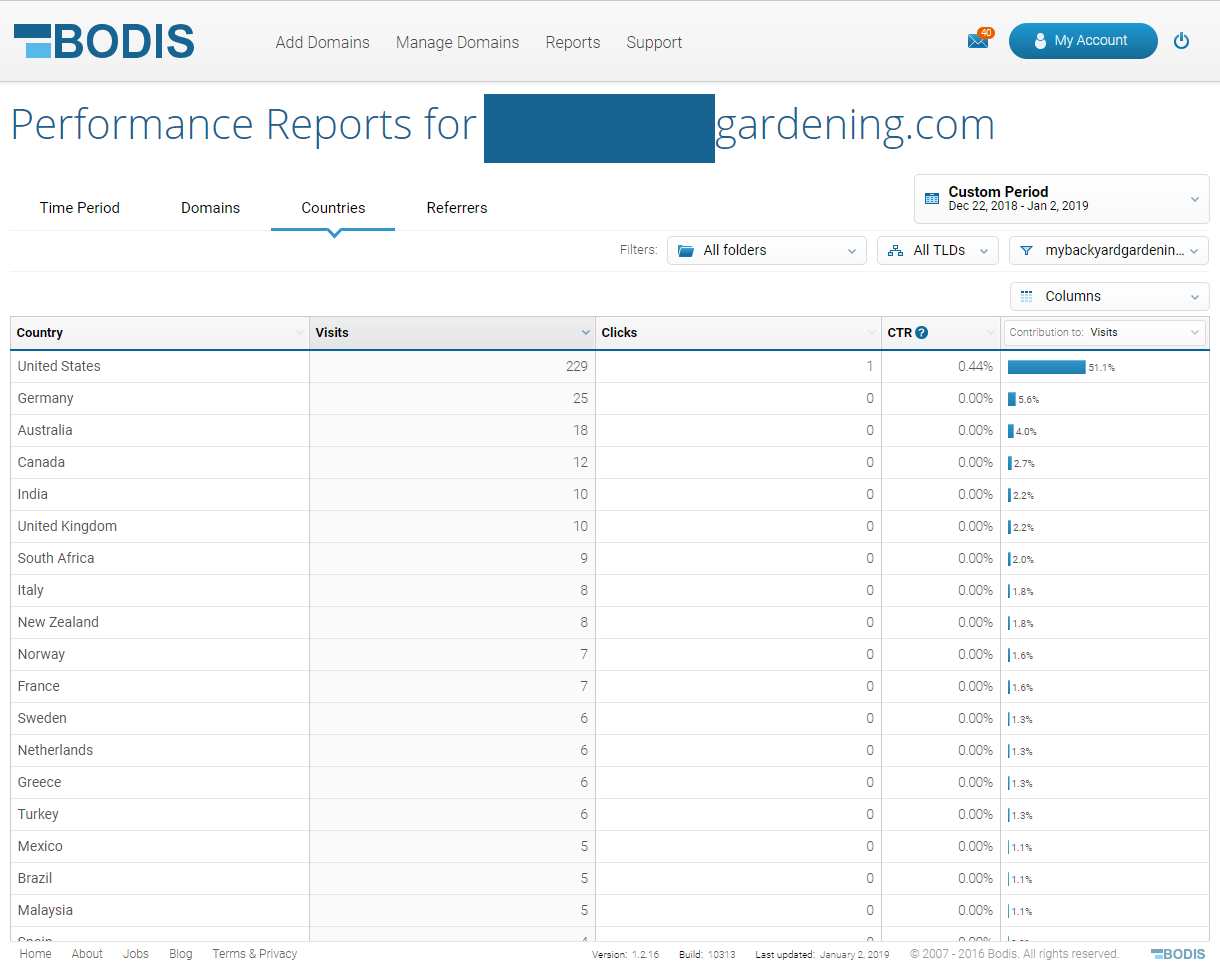Open the Reports menu
1220x968 pixels.
pos(573,42)
